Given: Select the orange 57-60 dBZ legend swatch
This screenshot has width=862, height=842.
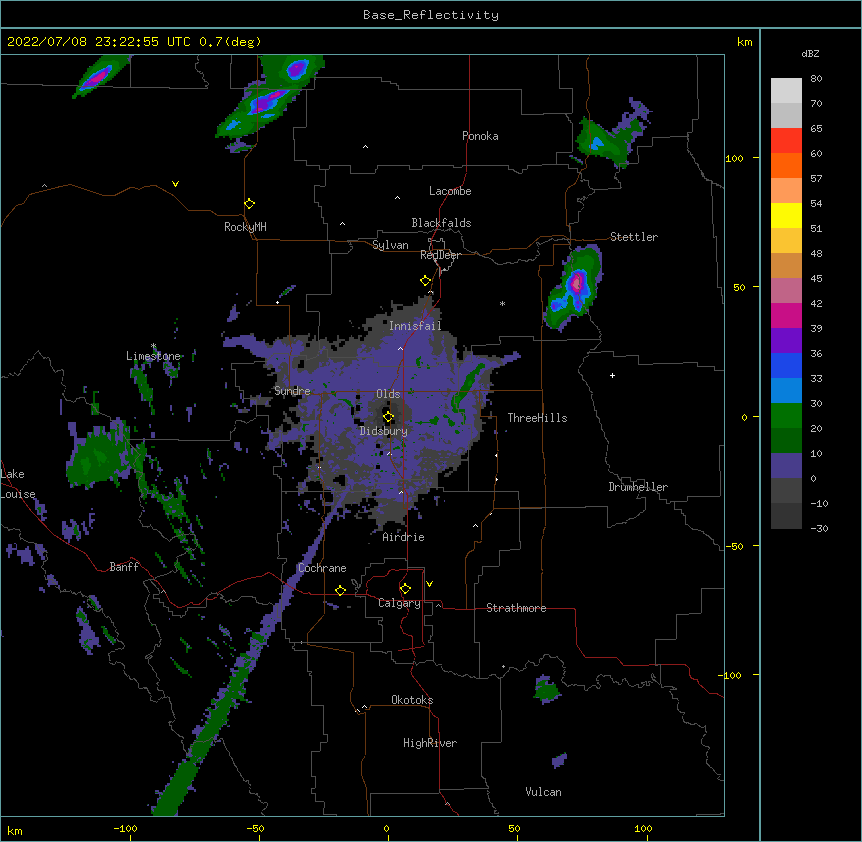Looking at the screenshot, I should coord(786,165).
